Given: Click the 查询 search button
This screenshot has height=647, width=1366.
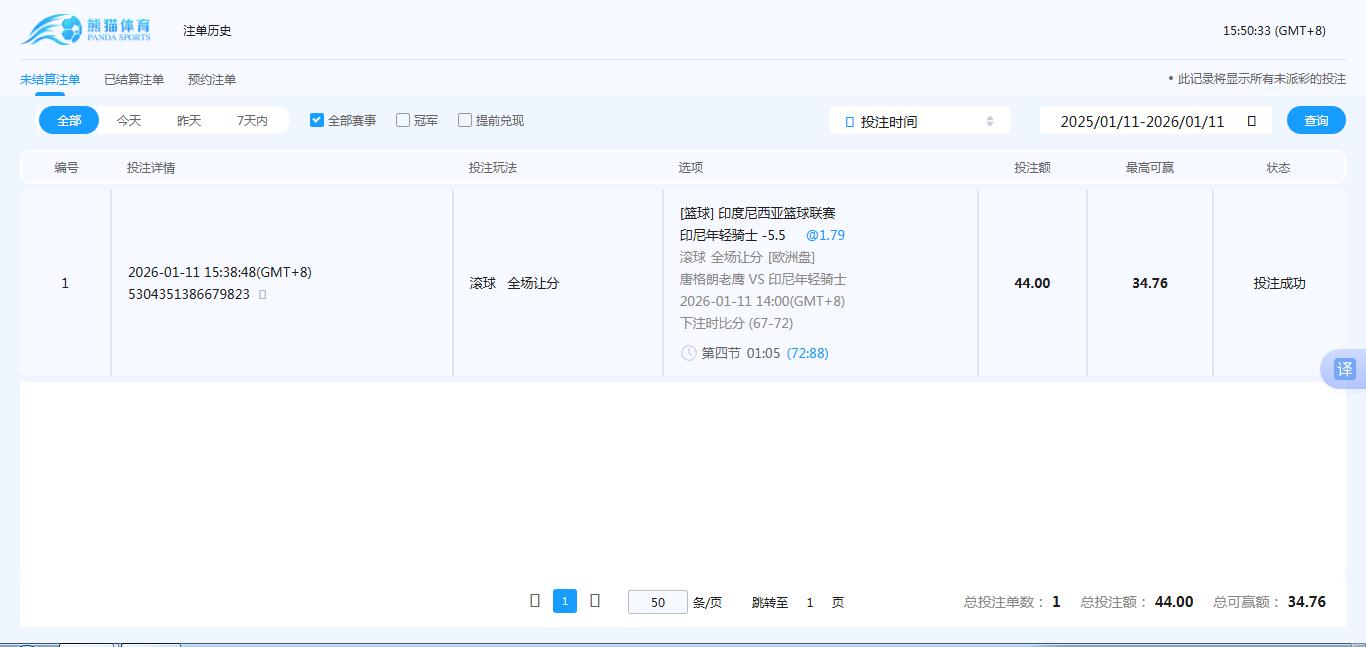Looking at the screenshot, I should (x=1316, y=119).
